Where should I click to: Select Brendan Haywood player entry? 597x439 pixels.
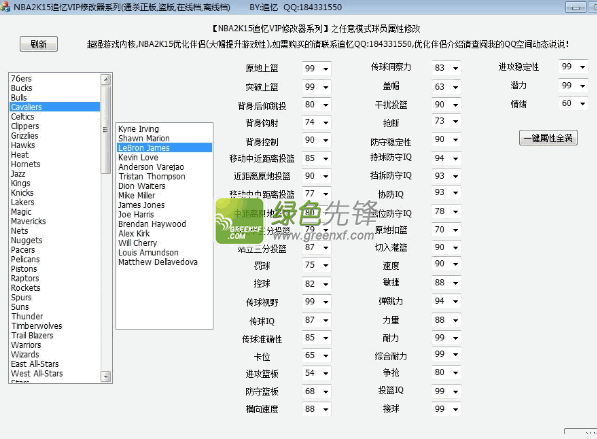(x=164, y=224)
